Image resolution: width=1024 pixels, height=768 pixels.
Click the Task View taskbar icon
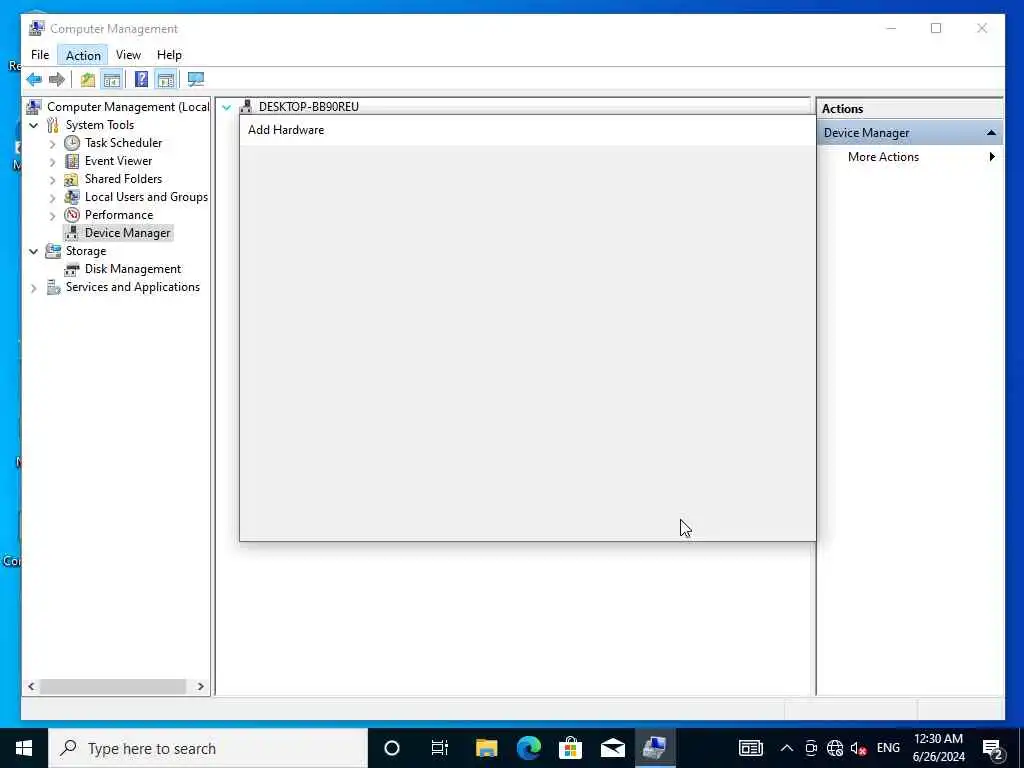click(x=440, y=748)
